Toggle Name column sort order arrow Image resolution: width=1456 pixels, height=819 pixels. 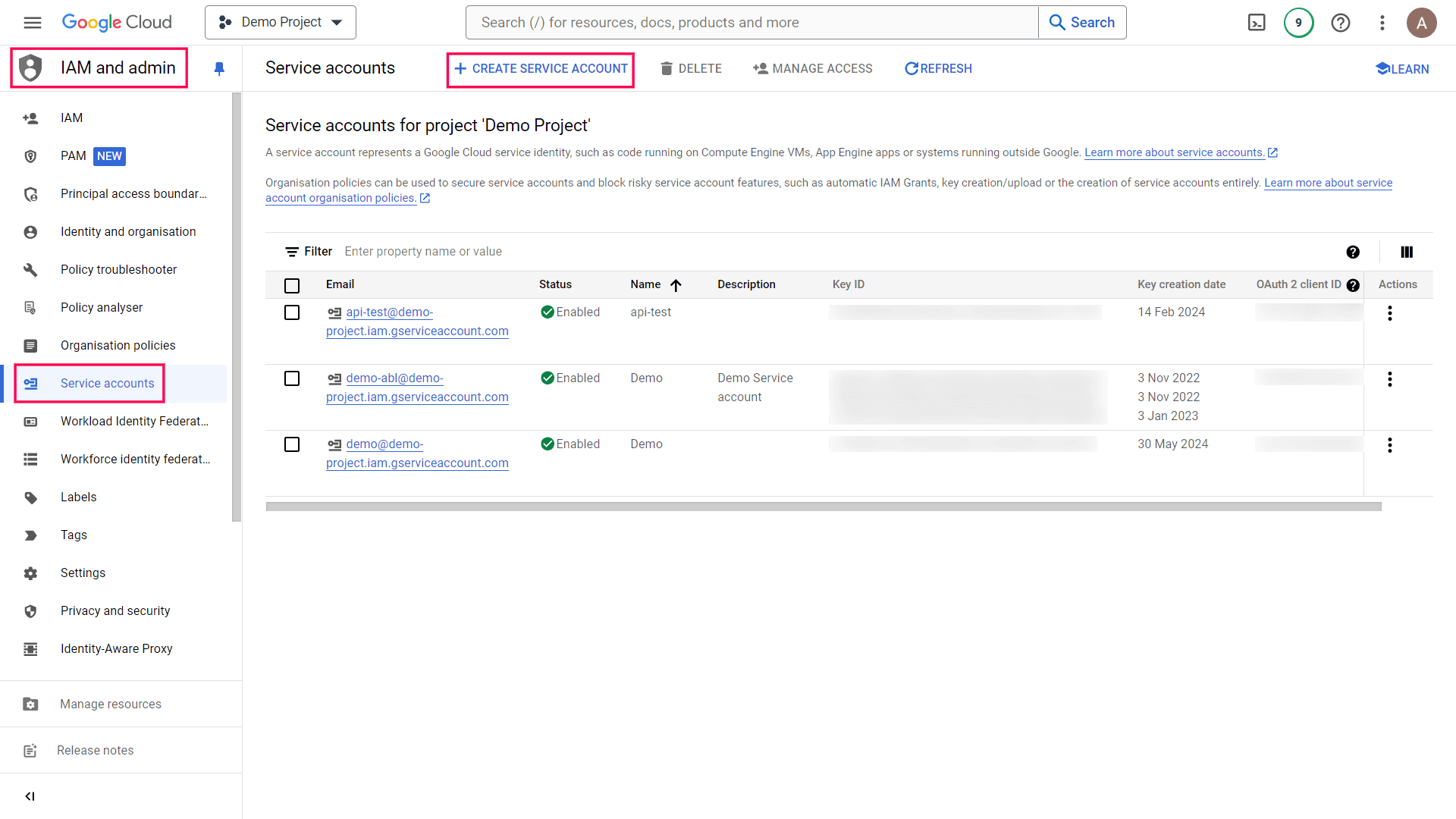pyautogui.click(x=676, y=285)
